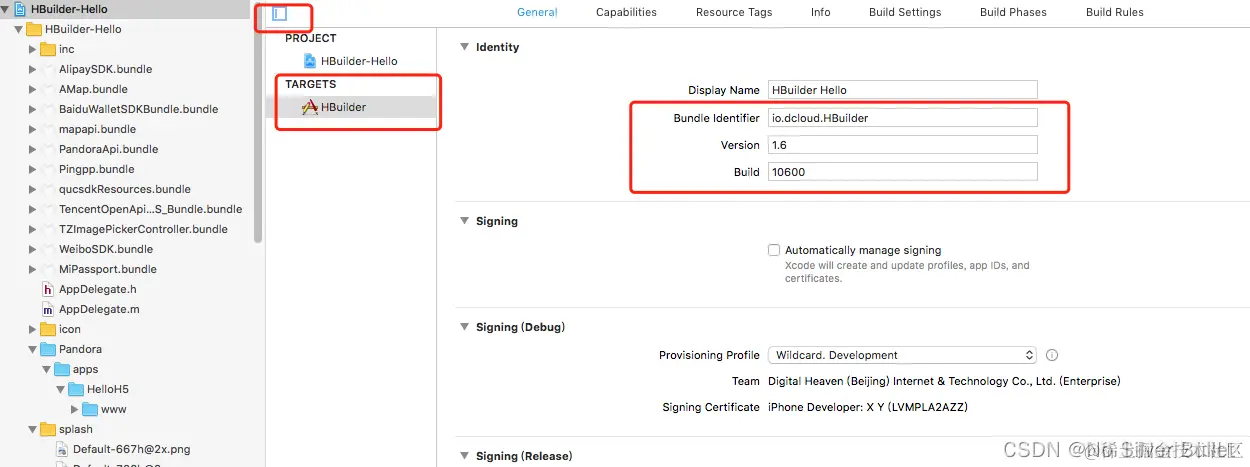Click the yellow inc folder icon

click(x=48, y=49)
